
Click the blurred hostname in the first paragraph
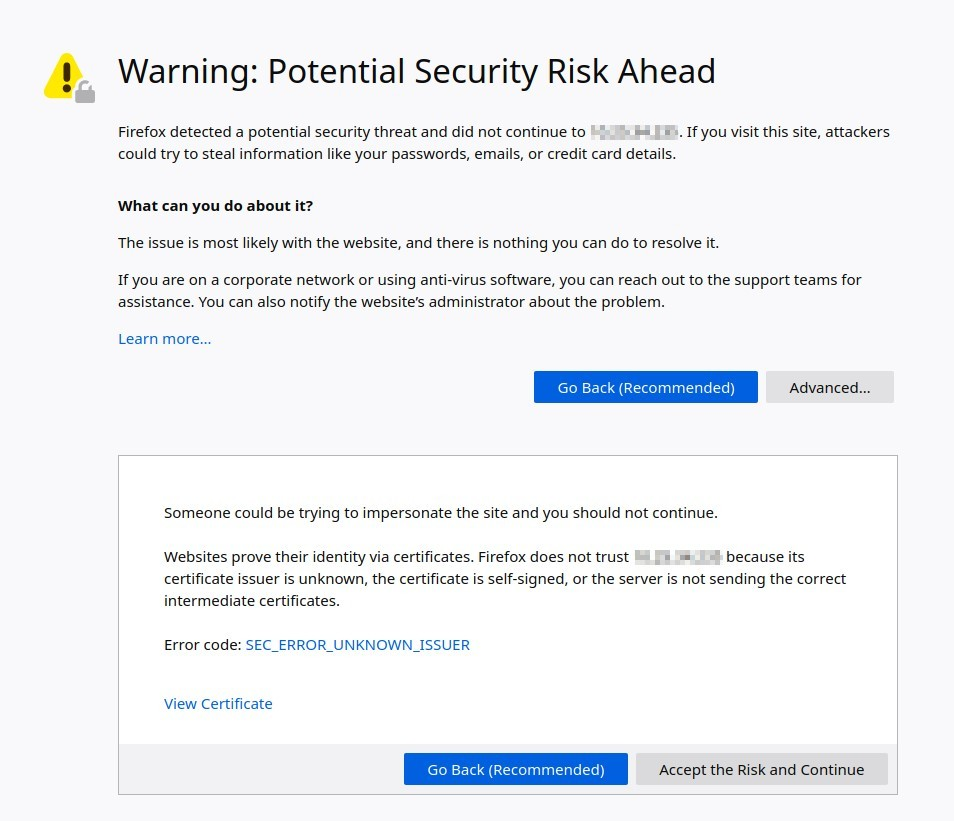coord(634,132)
